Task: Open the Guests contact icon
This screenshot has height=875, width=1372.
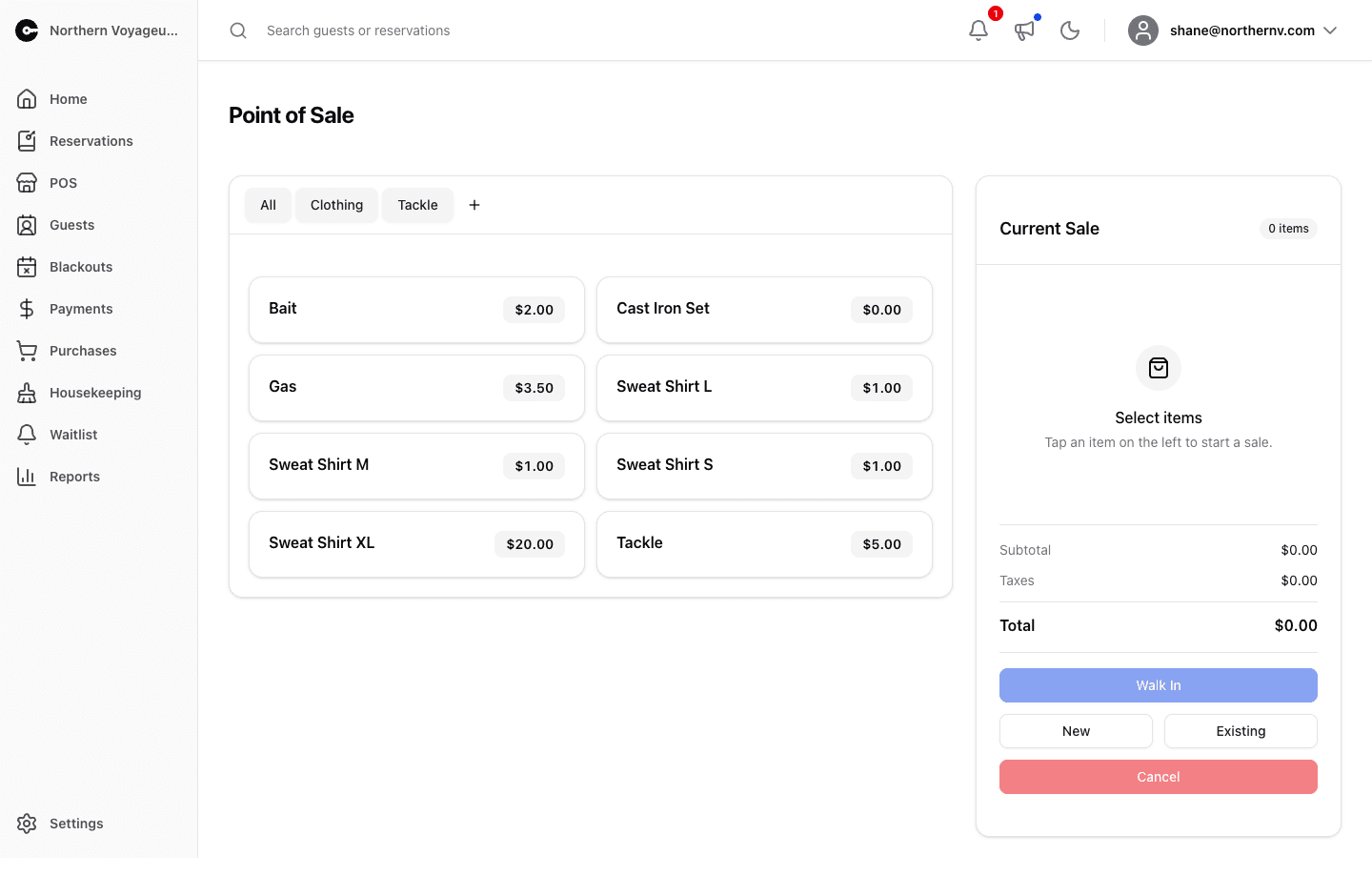Action: [x=27, y=225]
